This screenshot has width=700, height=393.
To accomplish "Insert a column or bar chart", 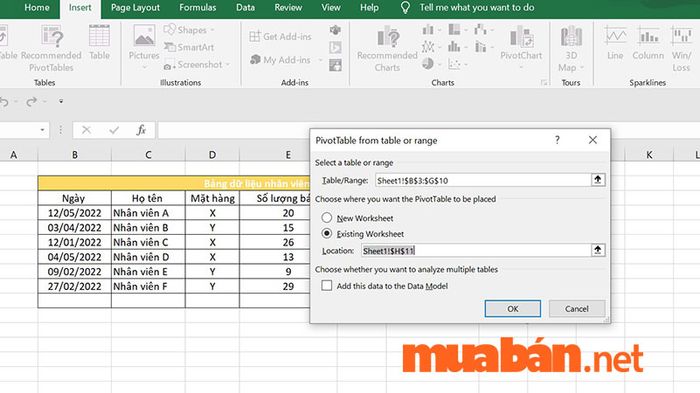I will pos(428,30).
